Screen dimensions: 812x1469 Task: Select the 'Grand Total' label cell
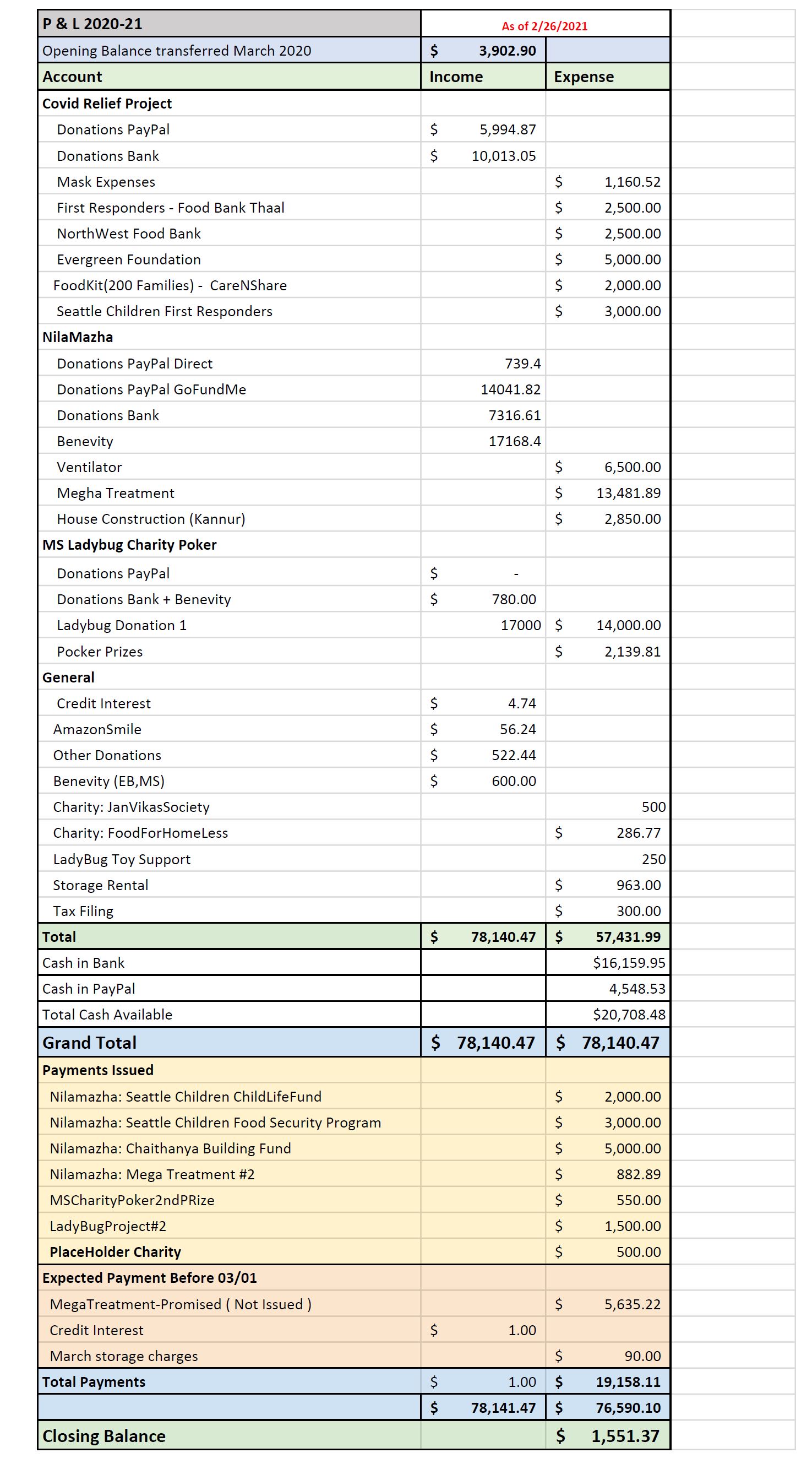click(229, 1043)
